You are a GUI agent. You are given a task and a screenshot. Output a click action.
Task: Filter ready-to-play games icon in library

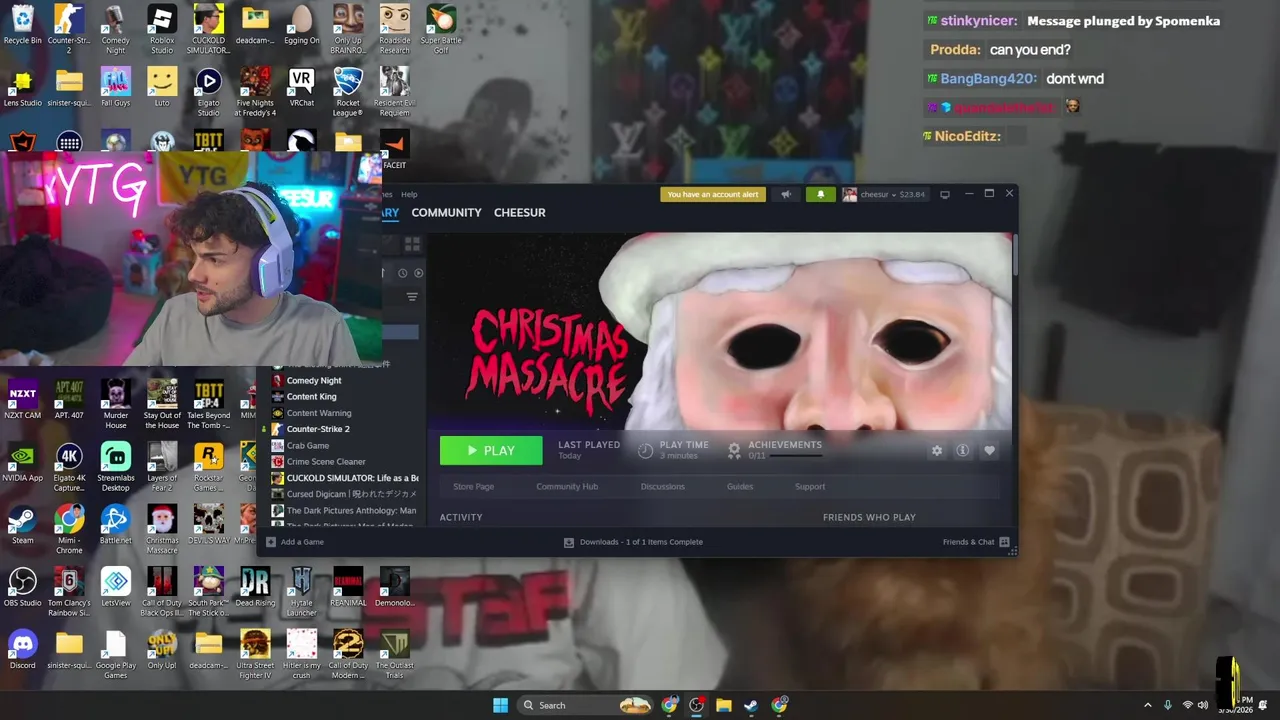418,273
